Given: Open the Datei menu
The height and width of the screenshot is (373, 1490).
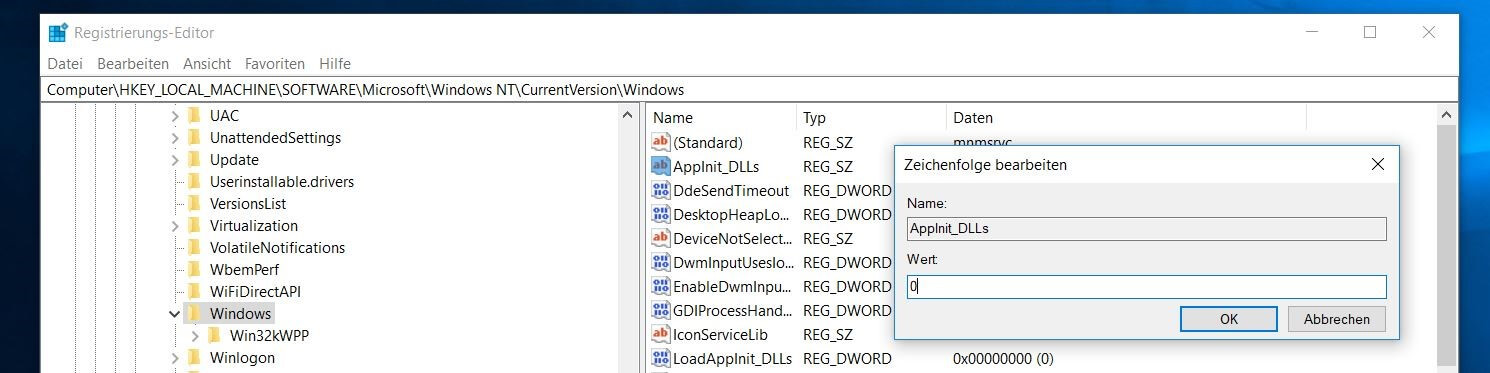Looking at the screenshot, I should [65, 63].
